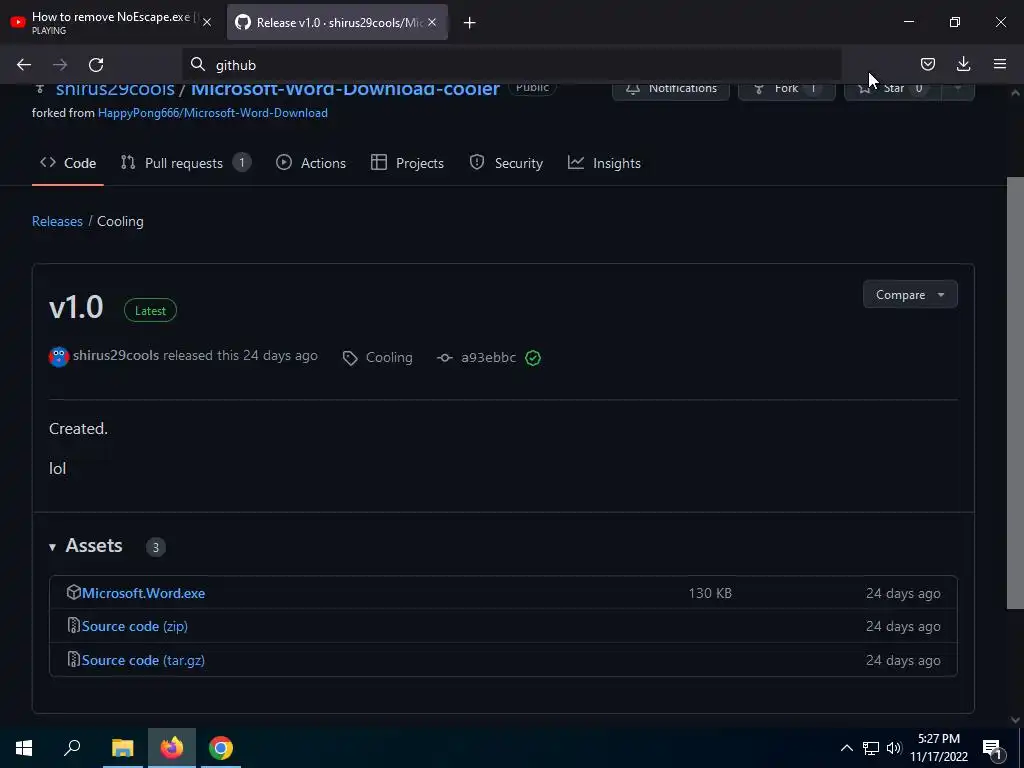Click the green verified check icon
Viewport: 1024px width, 768px height.
pos(533,358)
